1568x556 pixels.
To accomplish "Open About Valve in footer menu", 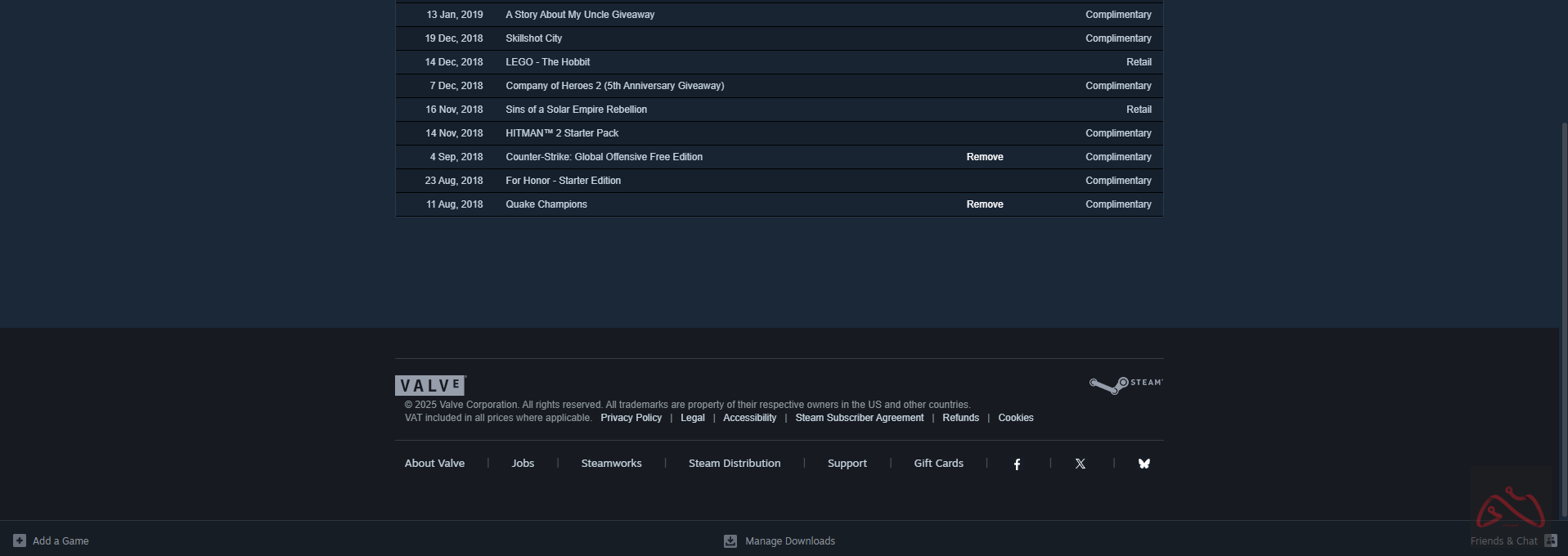I will pos(434,464).
